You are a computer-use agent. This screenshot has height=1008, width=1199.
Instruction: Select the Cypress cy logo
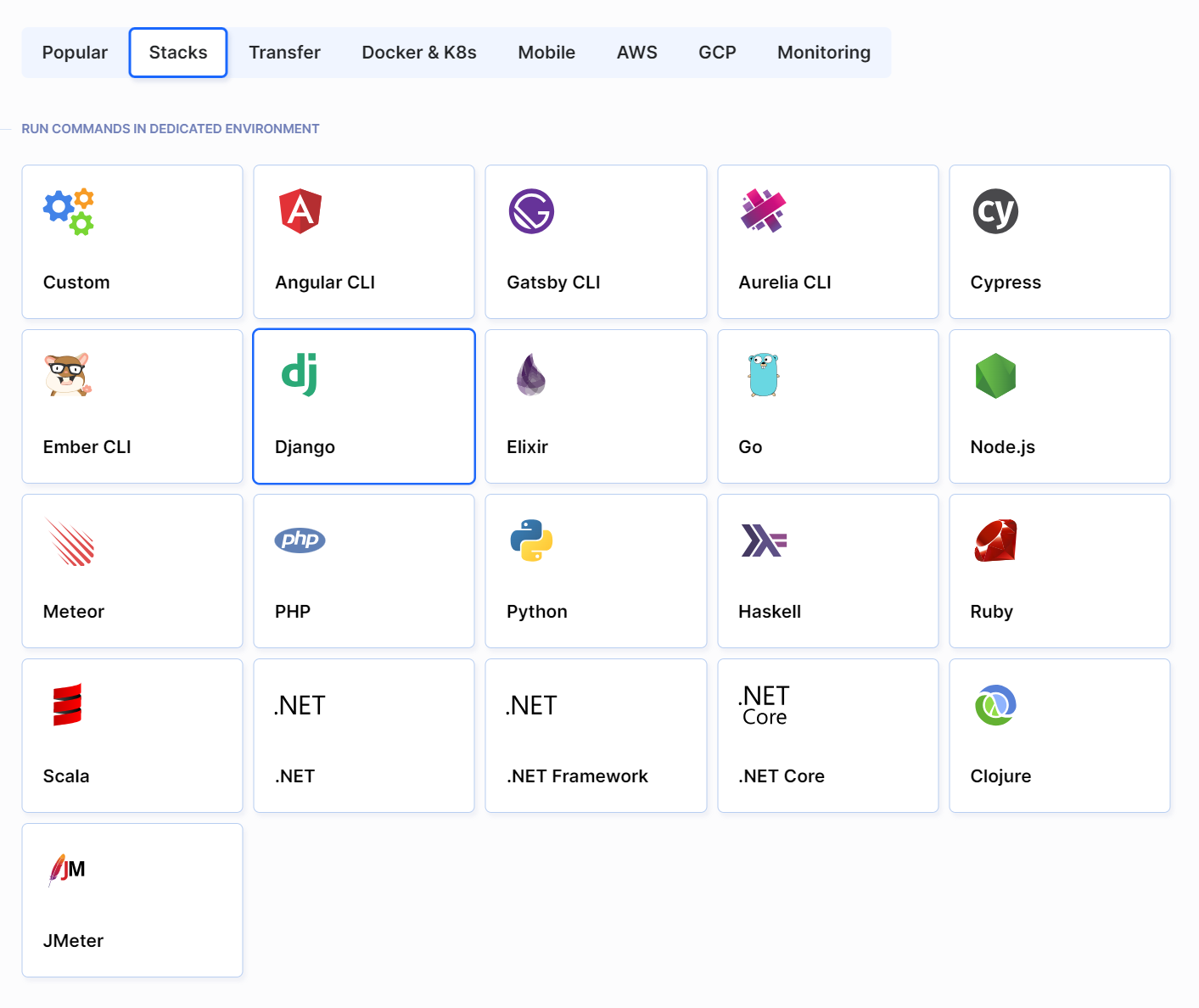point(995,211)
